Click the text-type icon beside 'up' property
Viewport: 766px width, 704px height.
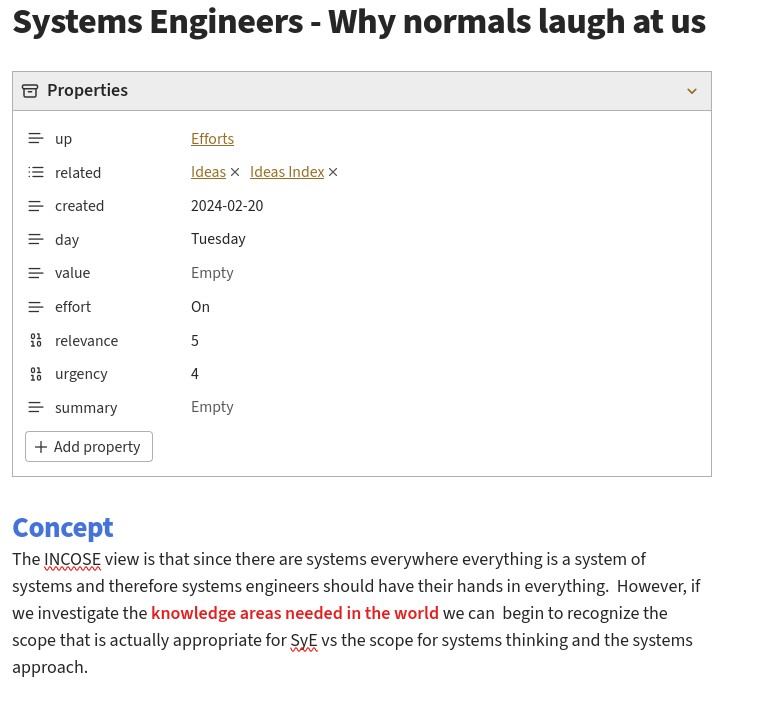[36, 139]
